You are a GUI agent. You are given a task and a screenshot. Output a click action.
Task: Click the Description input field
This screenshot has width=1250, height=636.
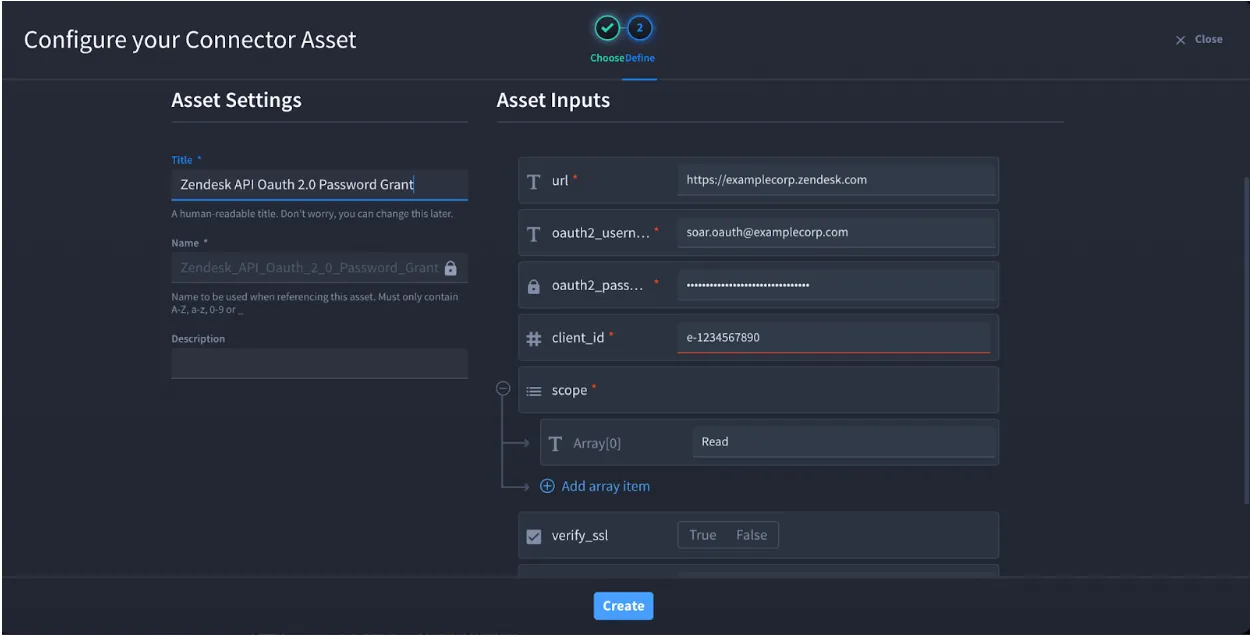coord(320,363)
